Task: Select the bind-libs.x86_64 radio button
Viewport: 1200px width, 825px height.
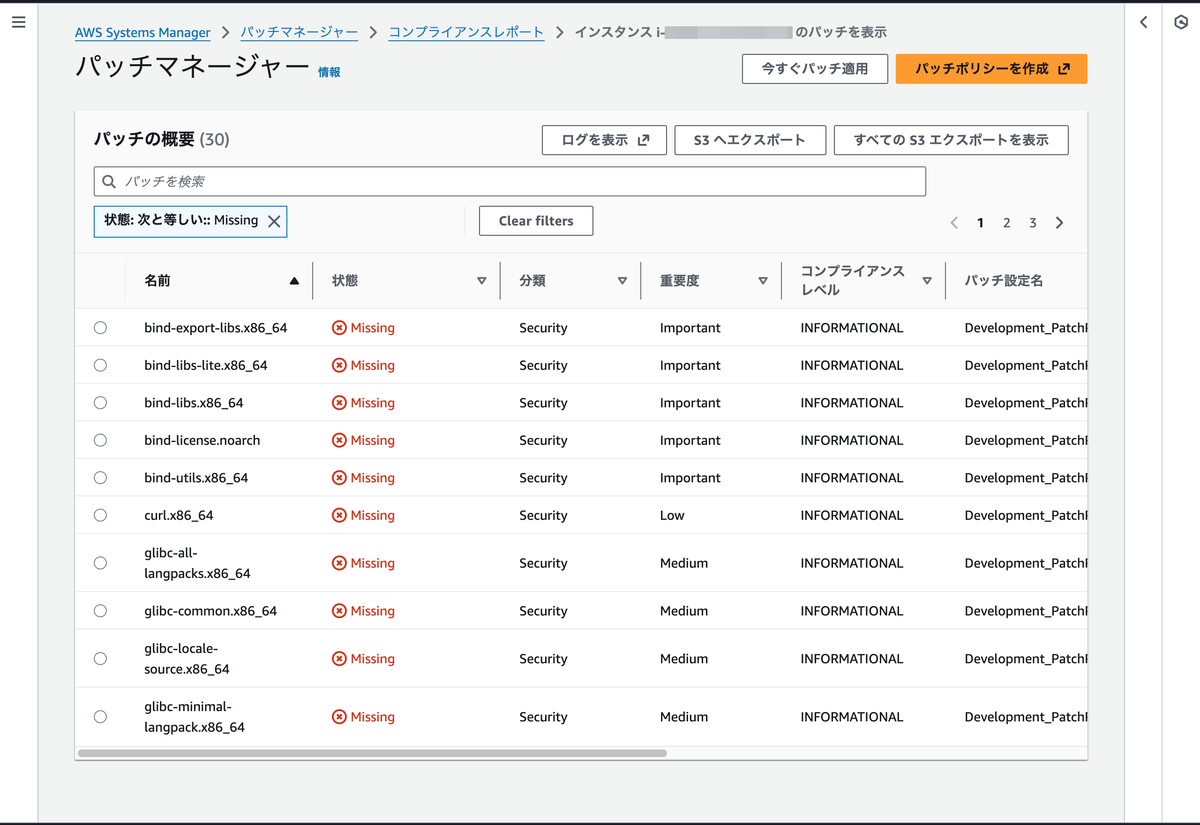Action: 100,403
